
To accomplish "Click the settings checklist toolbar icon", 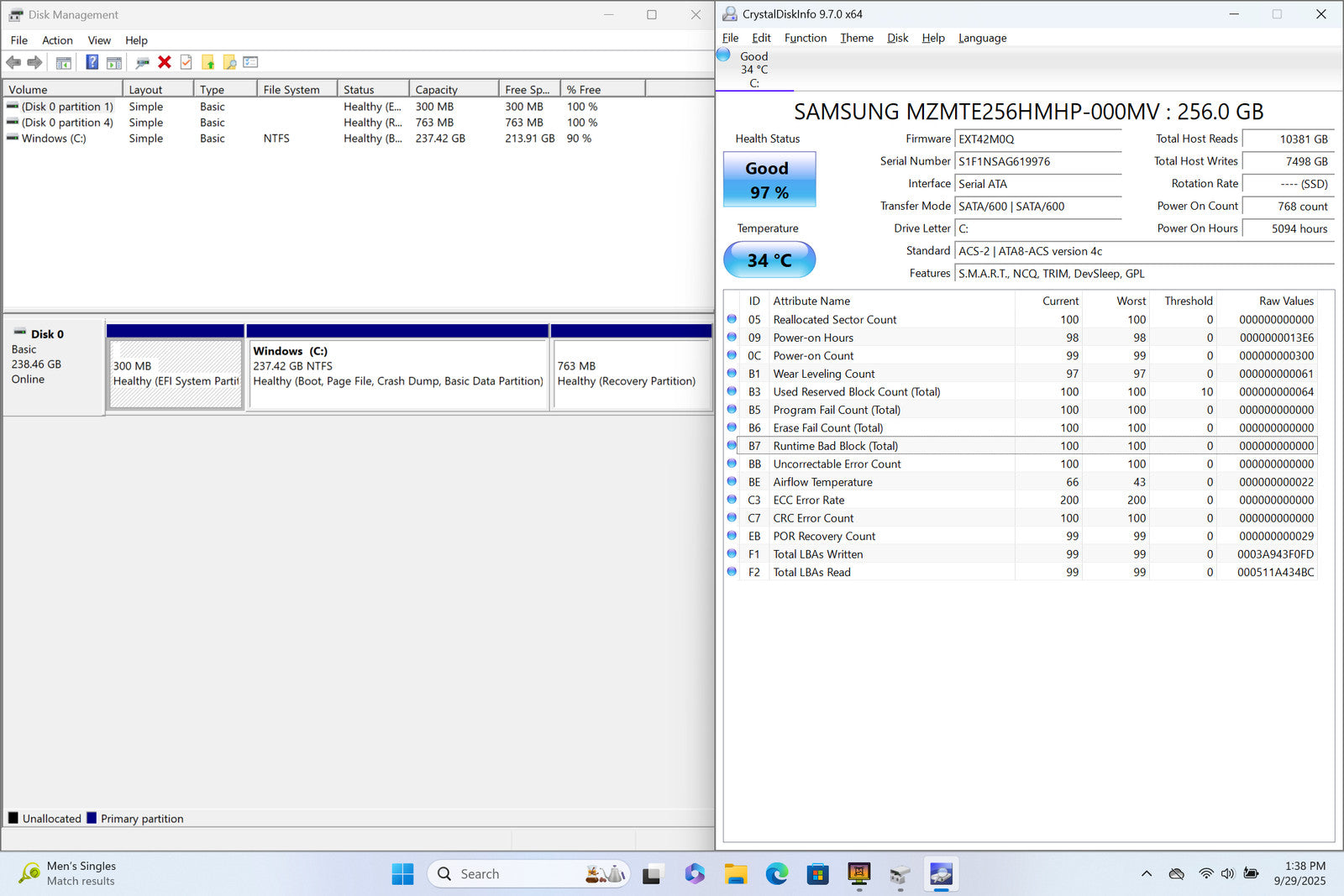I will click(x=250, y=62).
